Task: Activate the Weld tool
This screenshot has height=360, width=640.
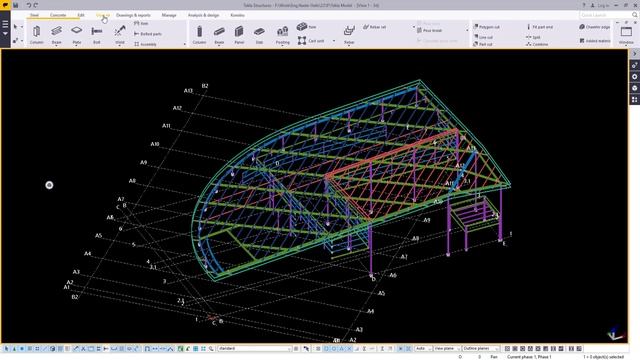Action: coord(120,33)
